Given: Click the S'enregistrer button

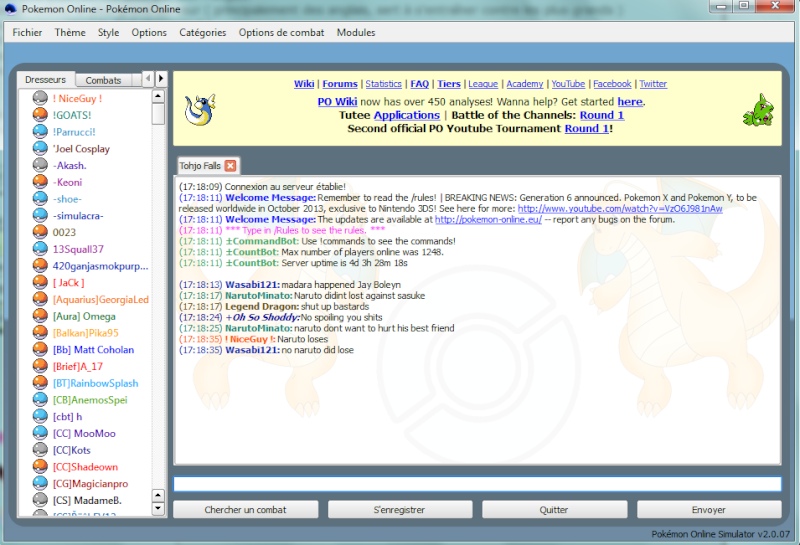Looking at the screenshot, I should click(x=399, y=509).
